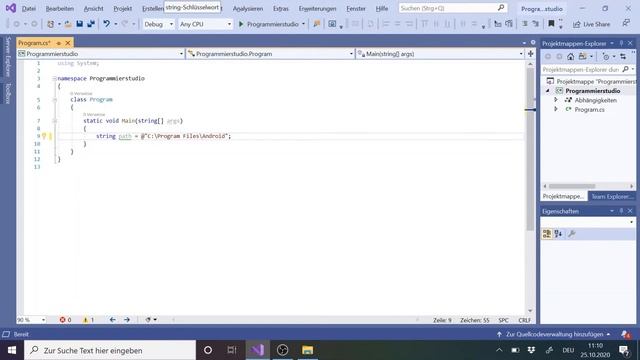Click the feedback icon at top right

[626, 24]
